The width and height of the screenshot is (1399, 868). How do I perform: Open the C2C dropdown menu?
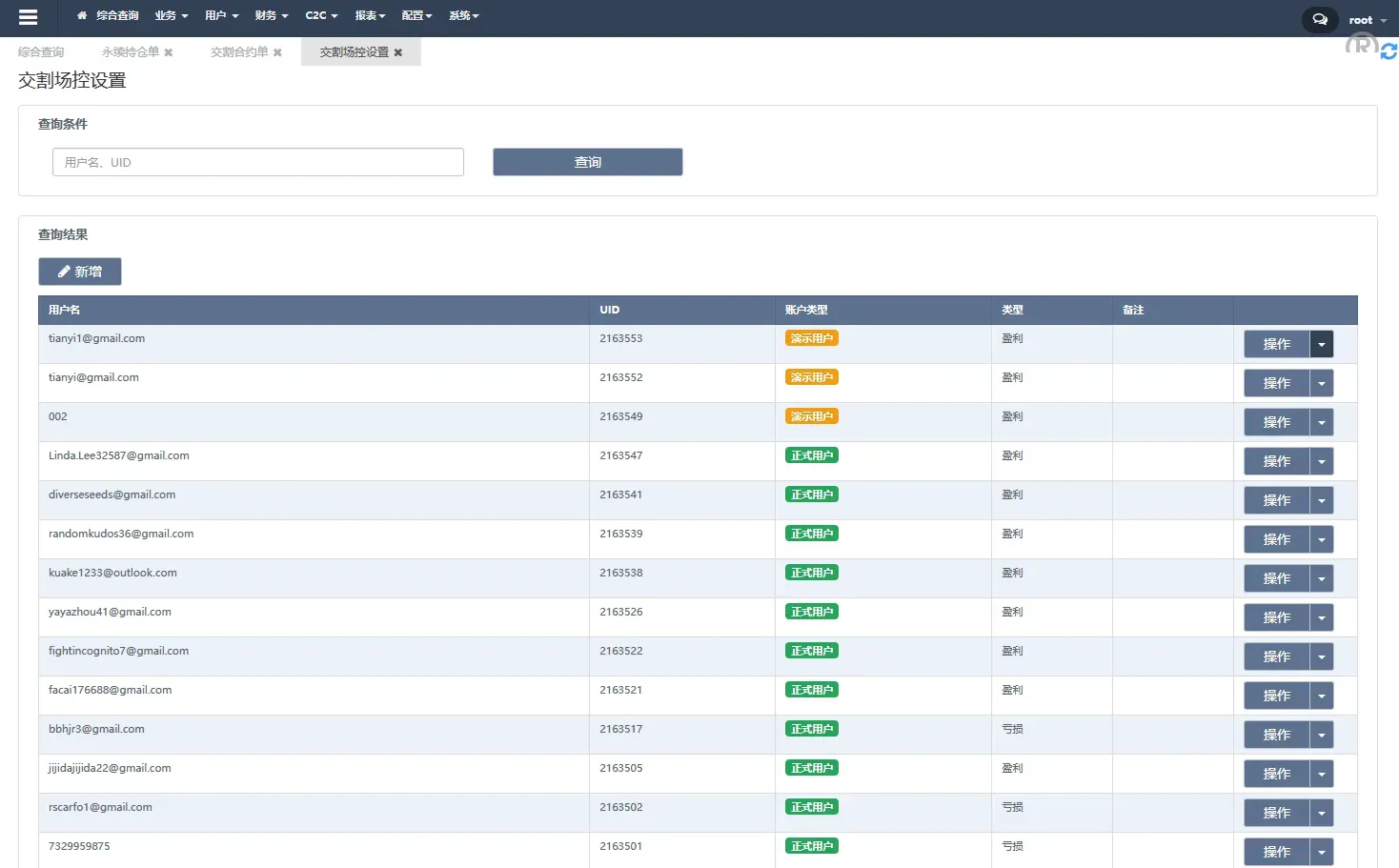click(321, 15)
